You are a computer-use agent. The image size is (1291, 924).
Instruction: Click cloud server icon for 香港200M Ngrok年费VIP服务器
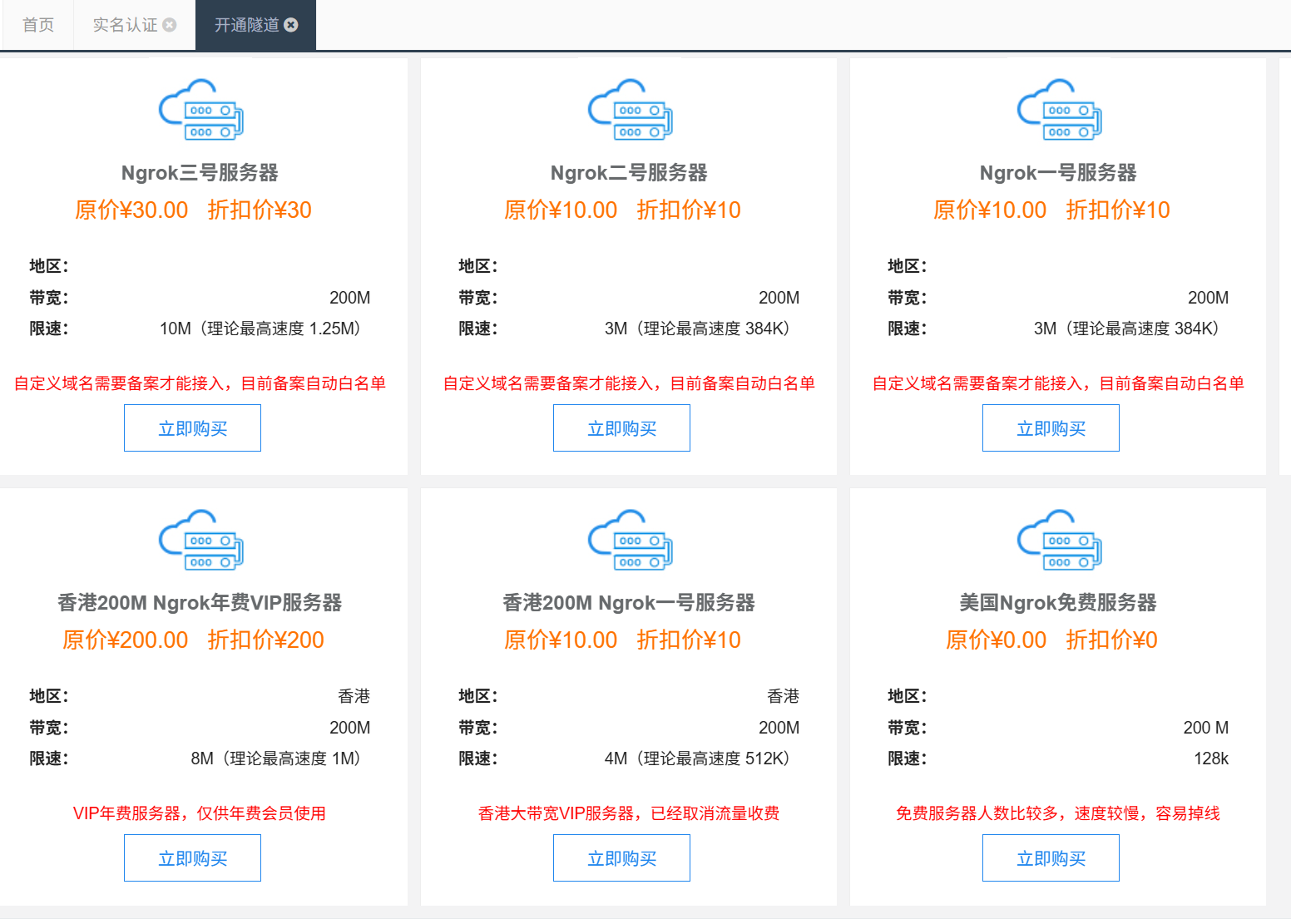[200, 540]
